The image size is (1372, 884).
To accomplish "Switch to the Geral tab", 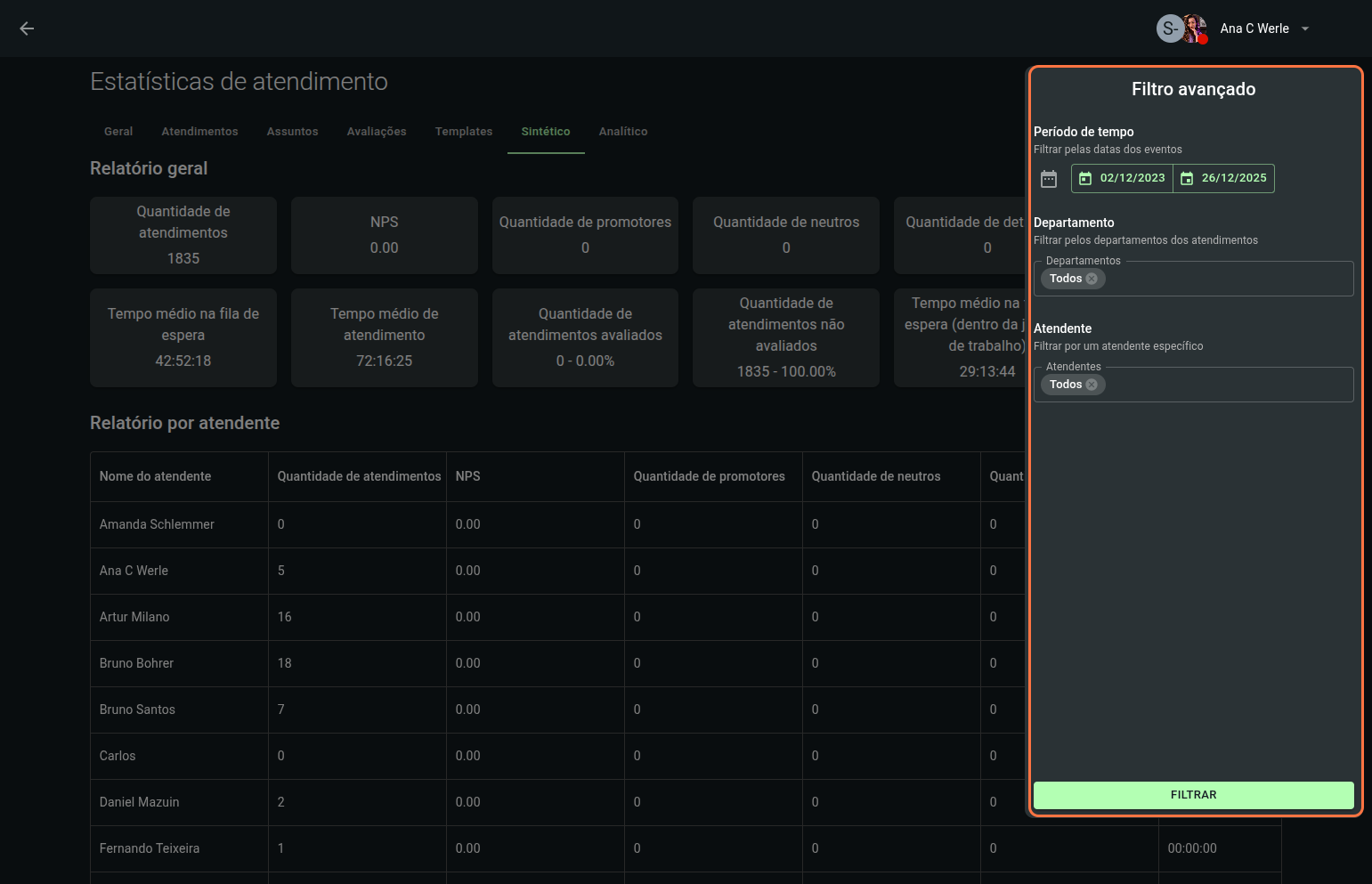I will click(x=118, y=132).
